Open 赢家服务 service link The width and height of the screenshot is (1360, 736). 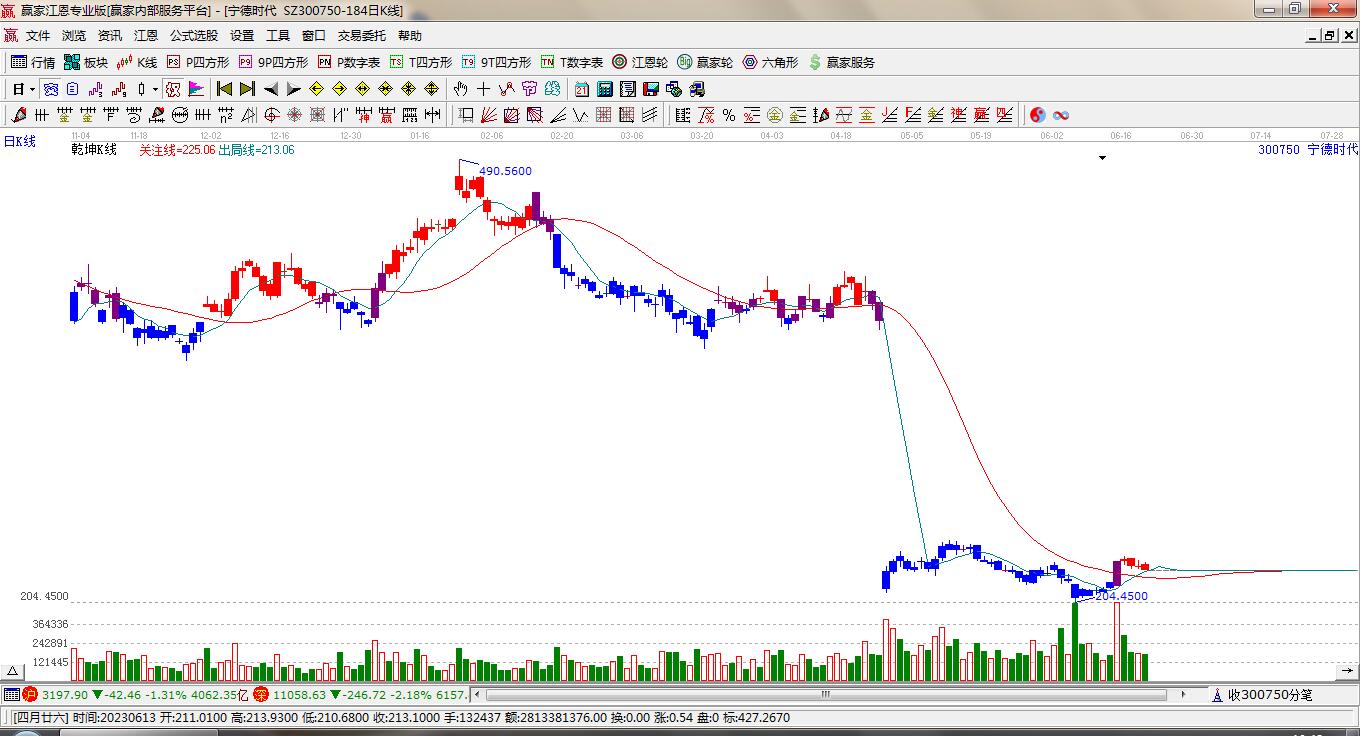tap(841, 62)
